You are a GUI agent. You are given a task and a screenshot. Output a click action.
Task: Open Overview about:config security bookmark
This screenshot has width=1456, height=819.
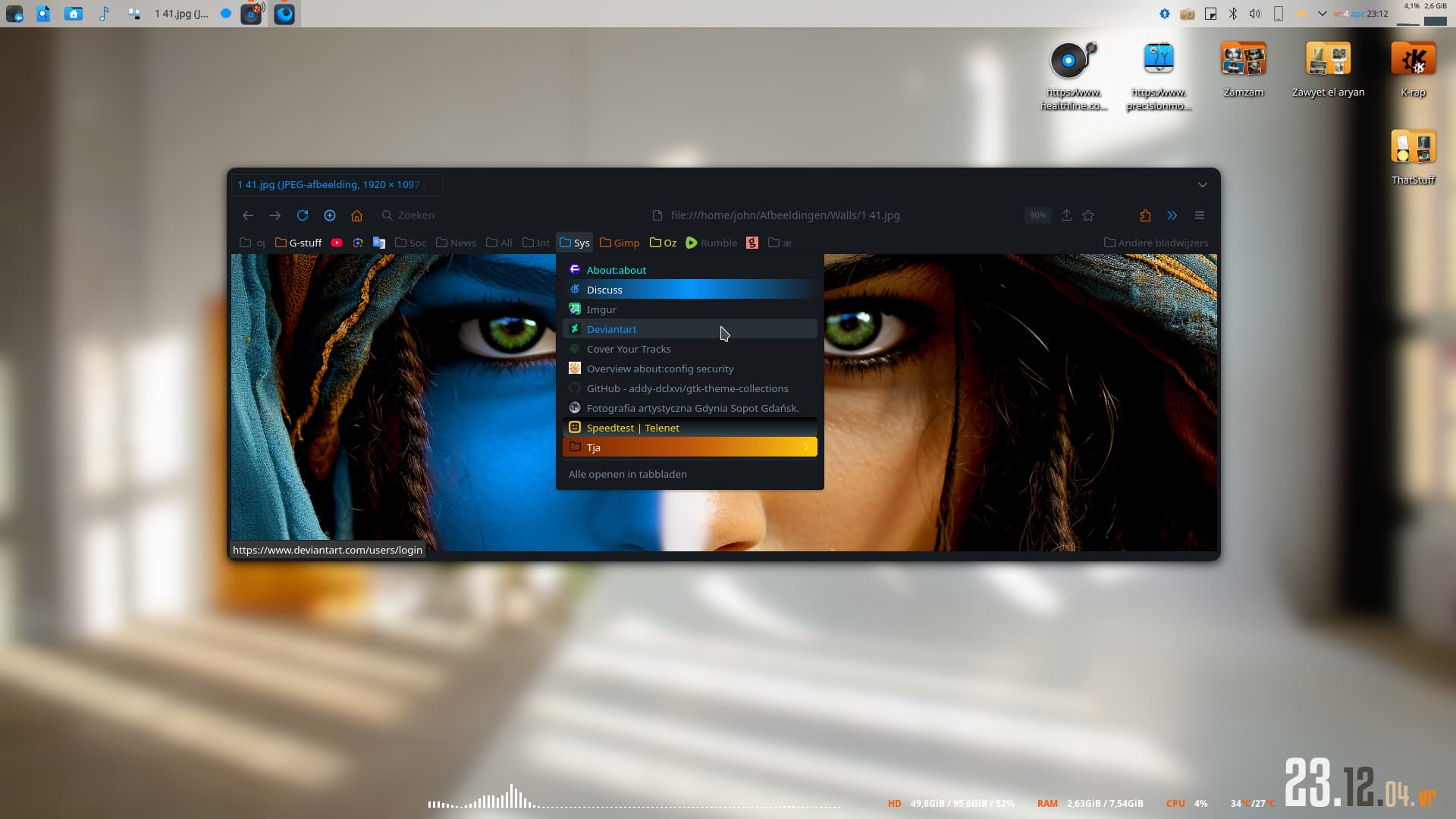689,369
